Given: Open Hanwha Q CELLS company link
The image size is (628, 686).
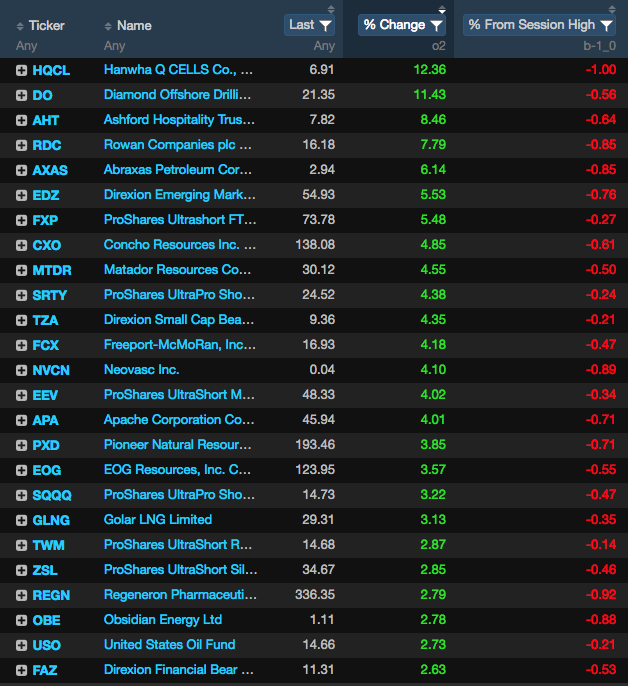Looking at the screenshot, I should (178, 70).
